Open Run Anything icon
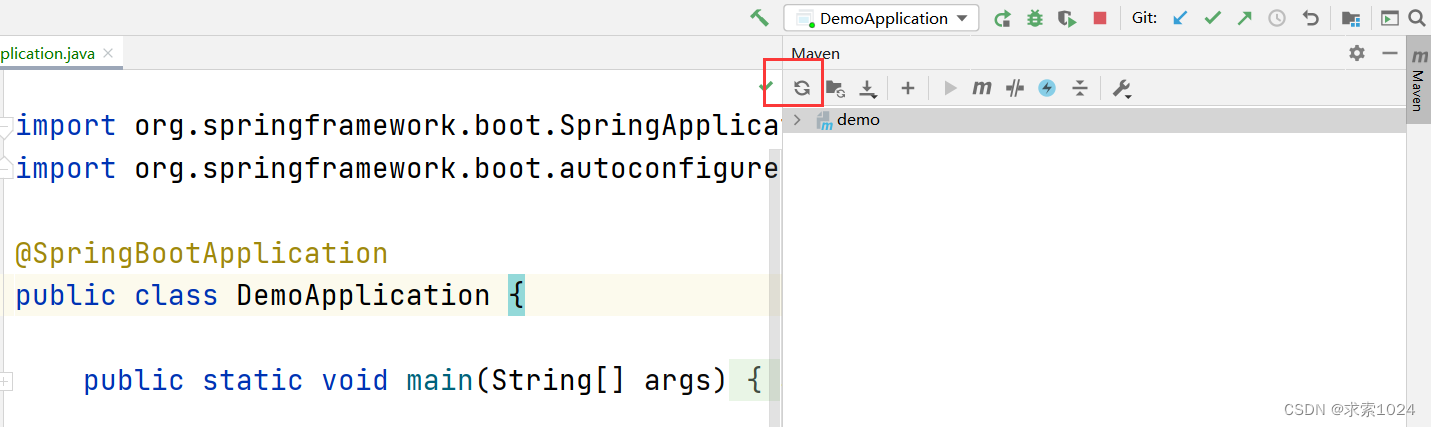 coord(1390,18)
